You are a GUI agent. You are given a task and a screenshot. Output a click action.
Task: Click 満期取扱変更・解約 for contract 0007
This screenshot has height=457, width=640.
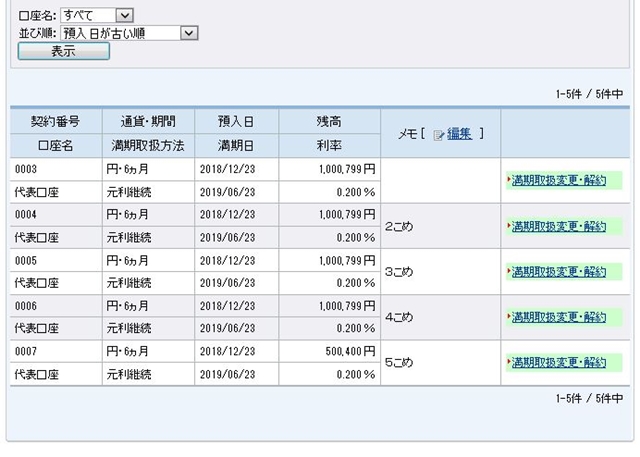(x=559, y=362)
